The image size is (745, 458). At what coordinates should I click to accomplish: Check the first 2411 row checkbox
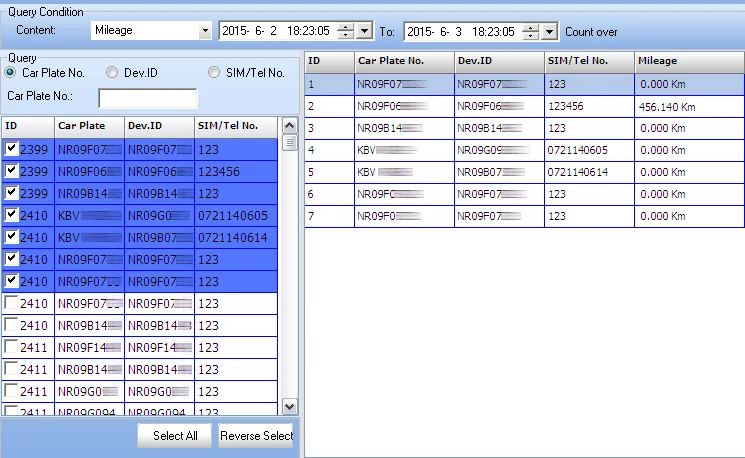[x=11, y=347]
